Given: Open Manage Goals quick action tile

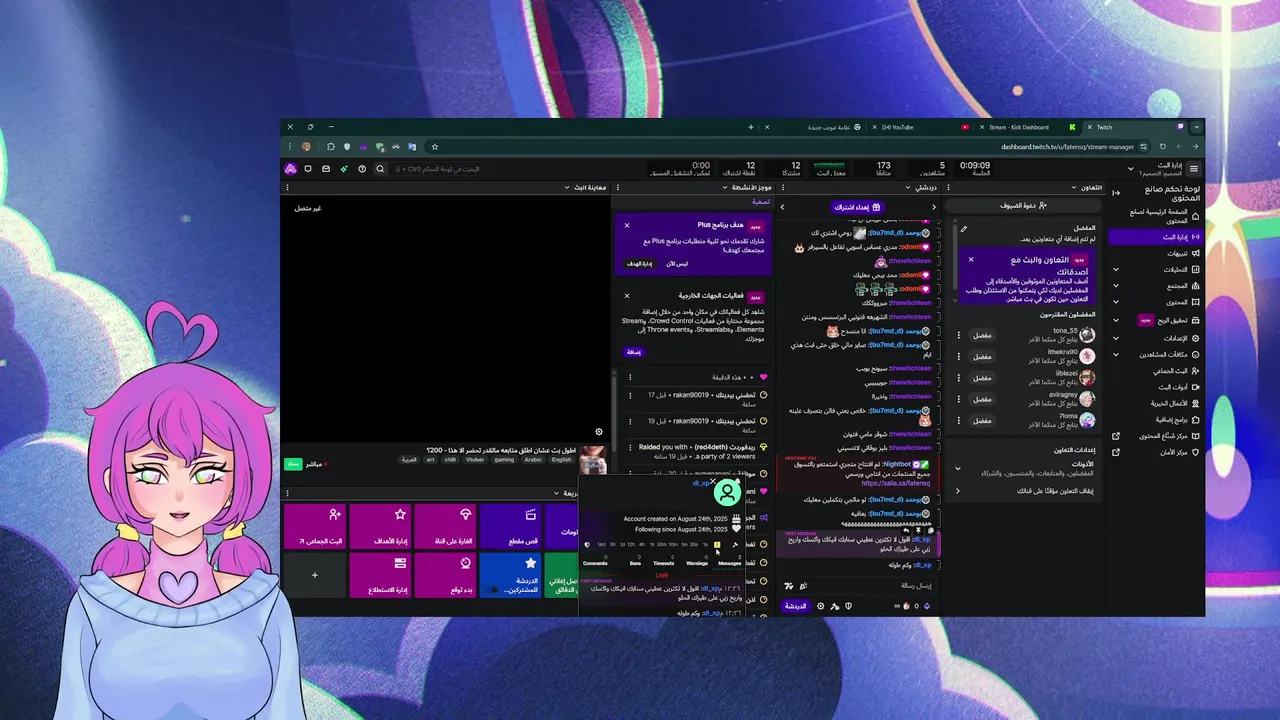Looking at the screenshot, I should pos(380,526).
